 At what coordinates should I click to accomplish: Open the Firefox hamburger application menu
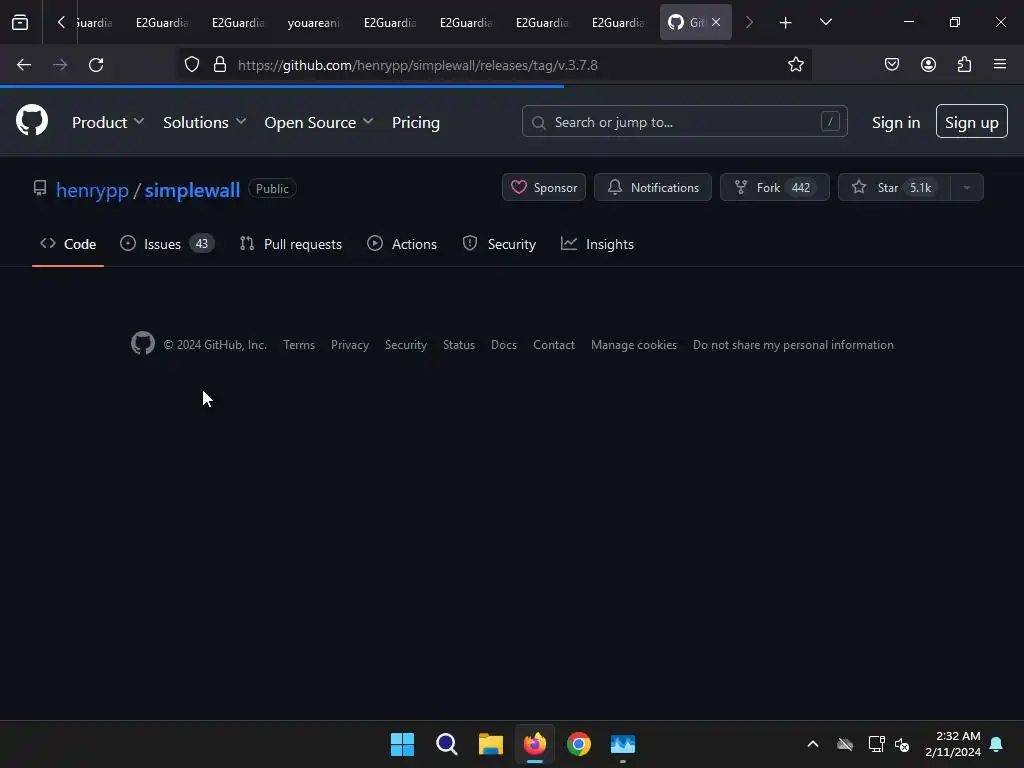tap(1000, 65)
